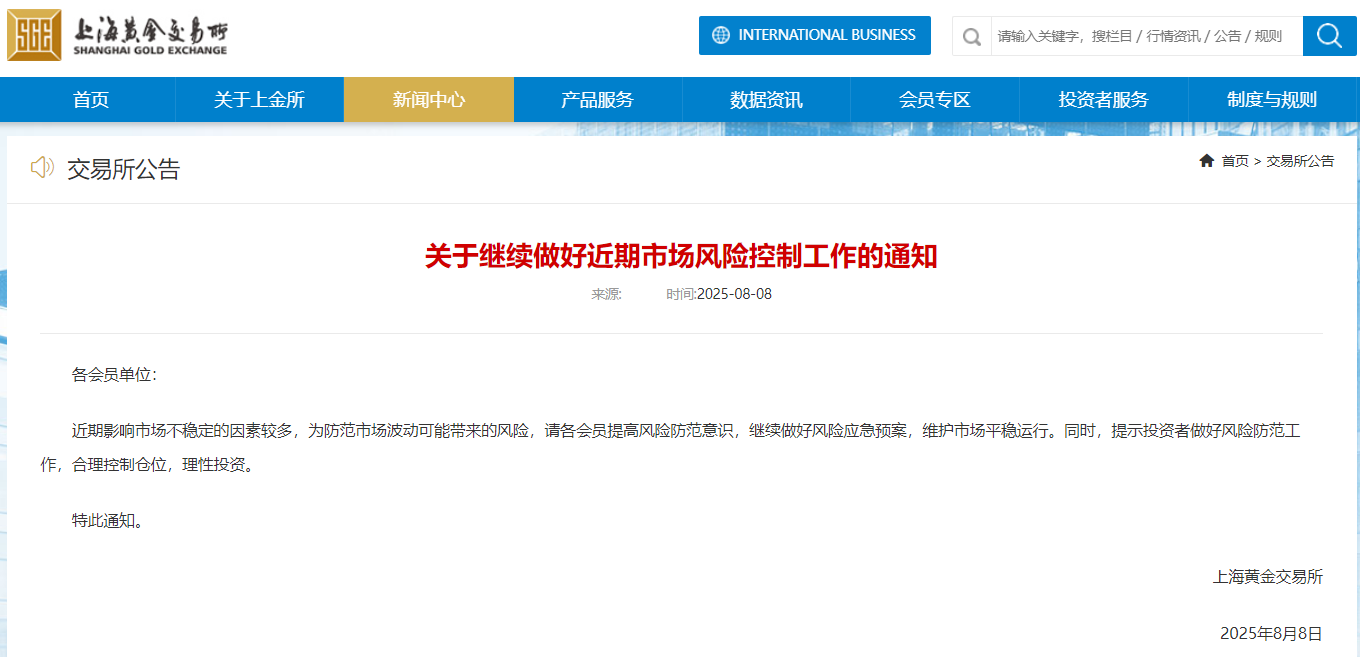Follow the 交易所公告 breadcrumb link

tap(1300, 161)
